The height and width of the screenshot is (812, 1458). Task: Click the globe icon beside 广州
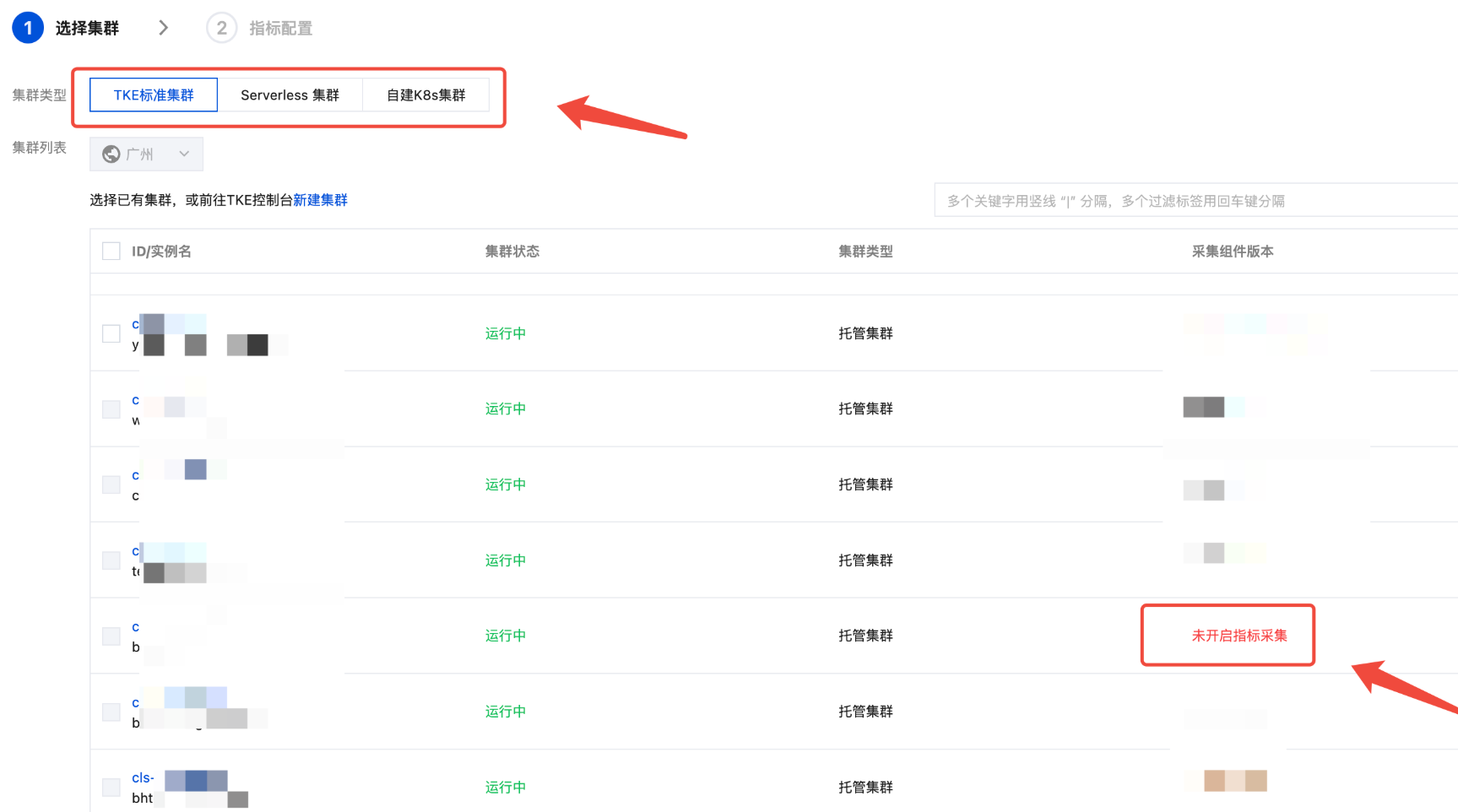click(x=111, y=154)
